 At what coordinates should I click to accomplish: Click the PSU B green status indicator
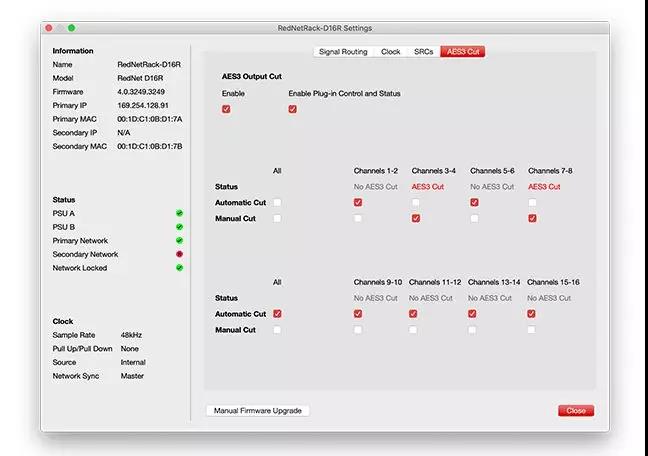click(179, 227)
